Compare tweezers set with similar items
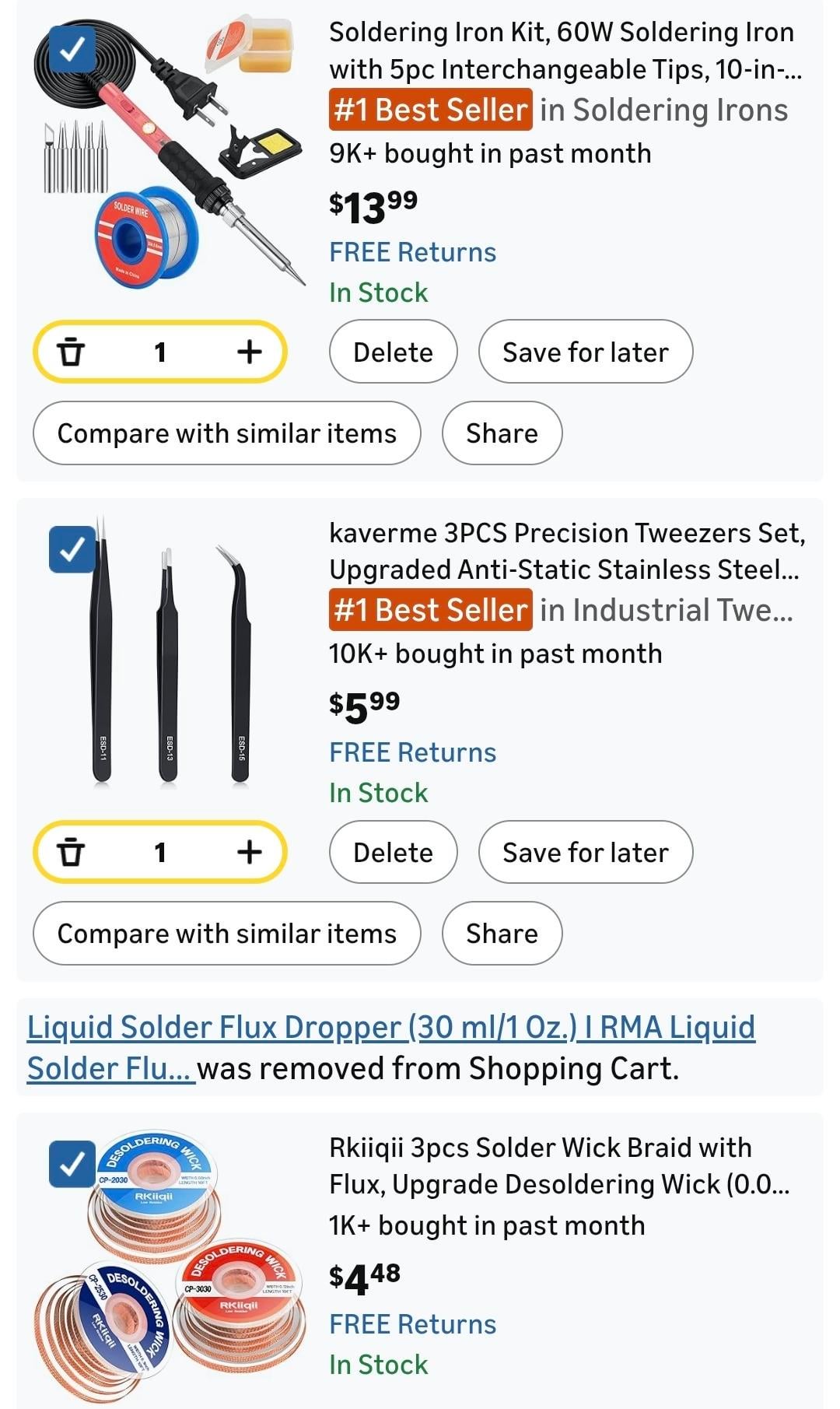The height and width of the screenshot is (1409, 840). click(226, 934)
